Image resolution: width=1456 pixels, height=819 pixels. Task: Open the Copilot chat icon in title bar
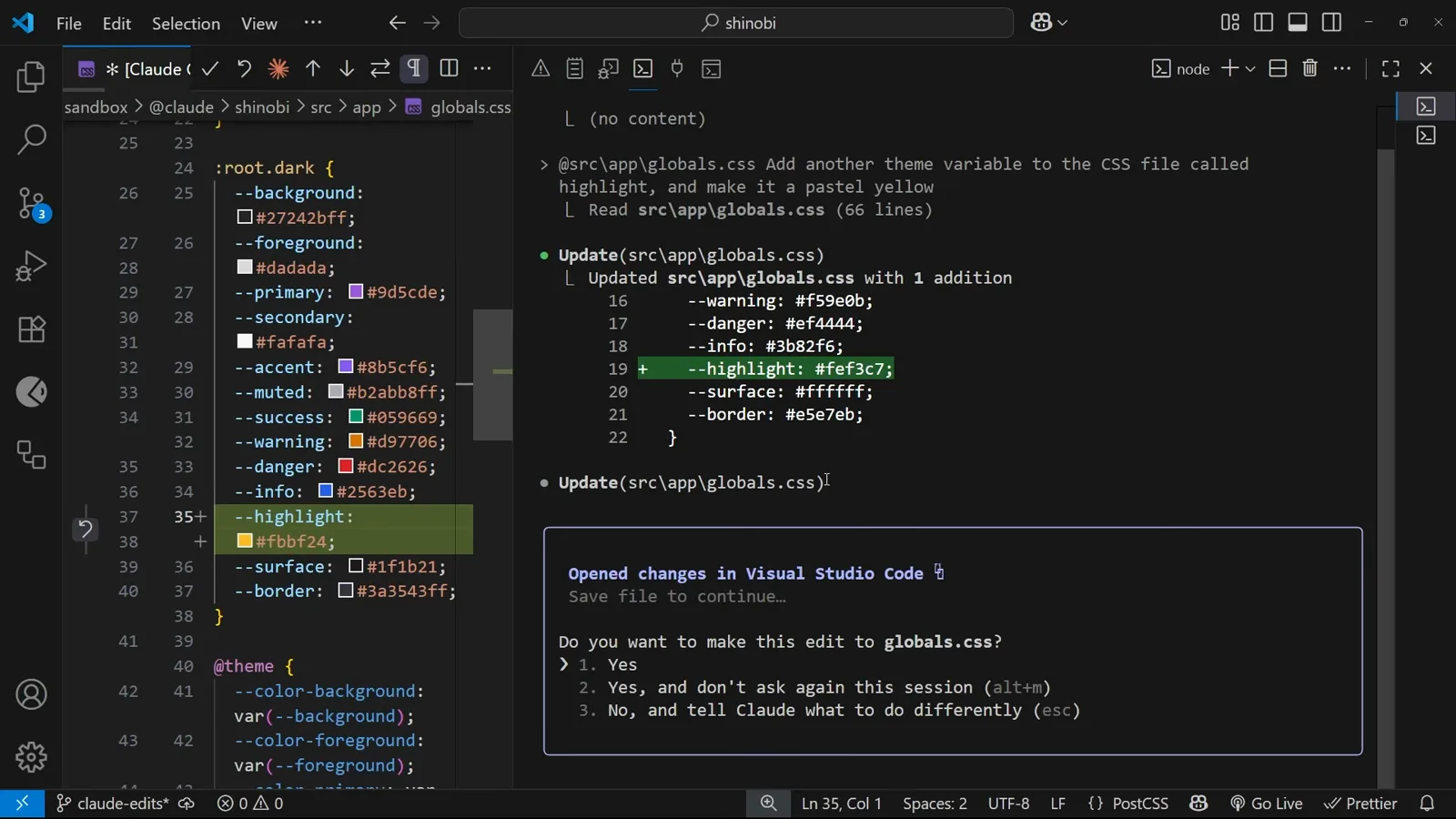[x=1042, y=23]
